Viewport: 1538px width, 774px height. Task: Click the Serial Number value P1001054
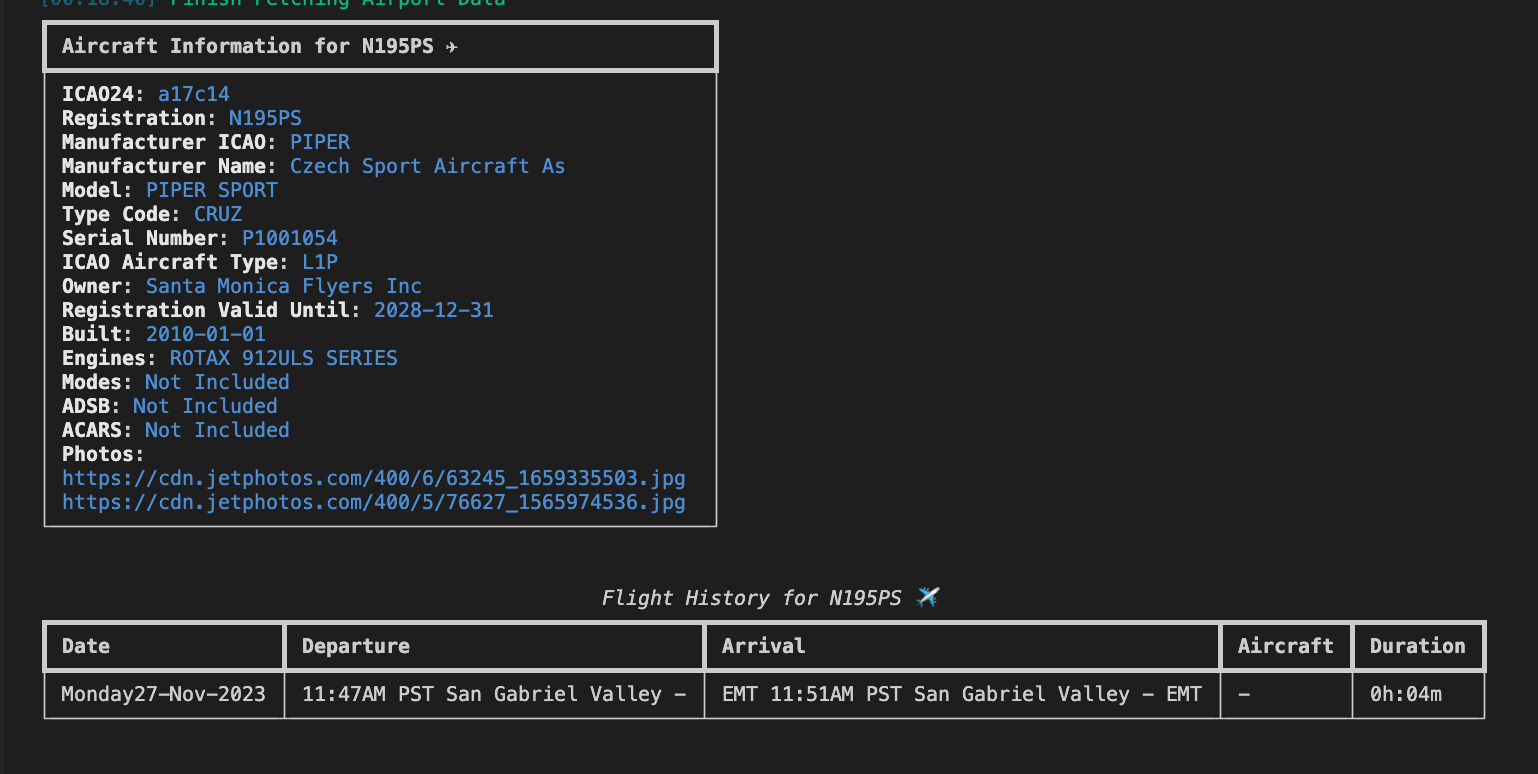(290, 238)
